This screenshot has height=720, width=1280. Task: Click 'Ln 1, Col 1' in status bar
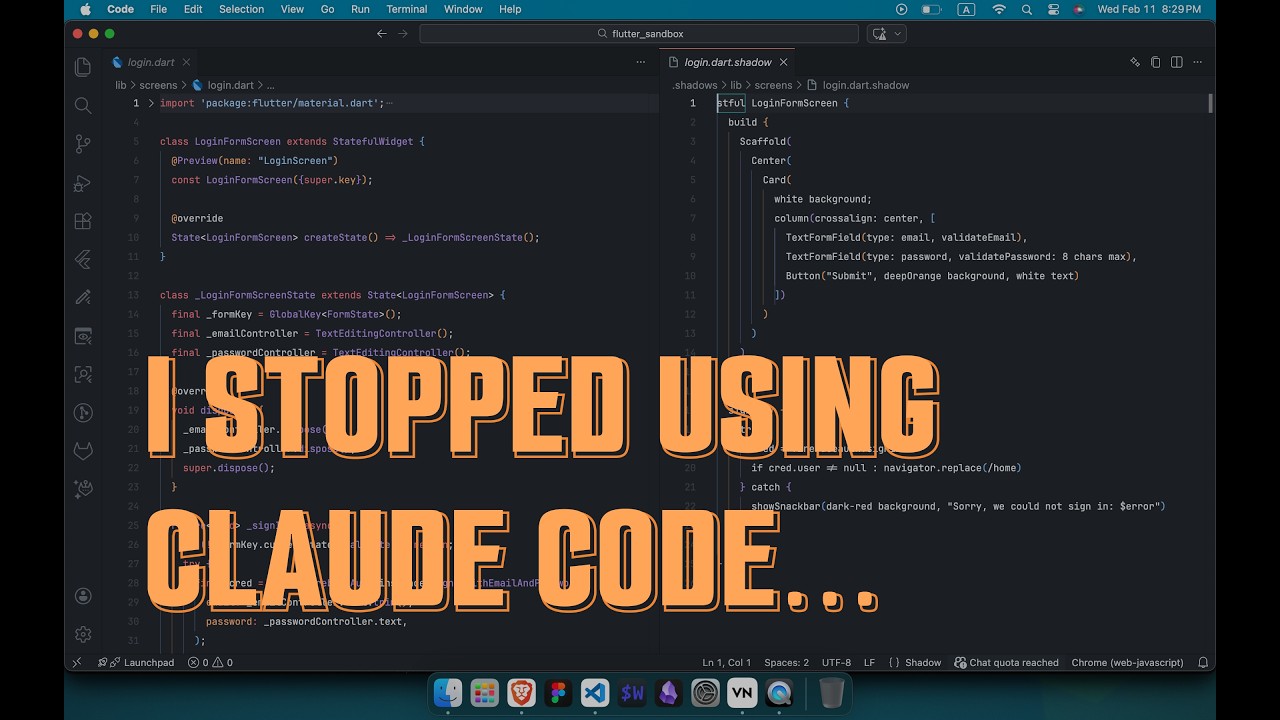[x=727, y=662]
